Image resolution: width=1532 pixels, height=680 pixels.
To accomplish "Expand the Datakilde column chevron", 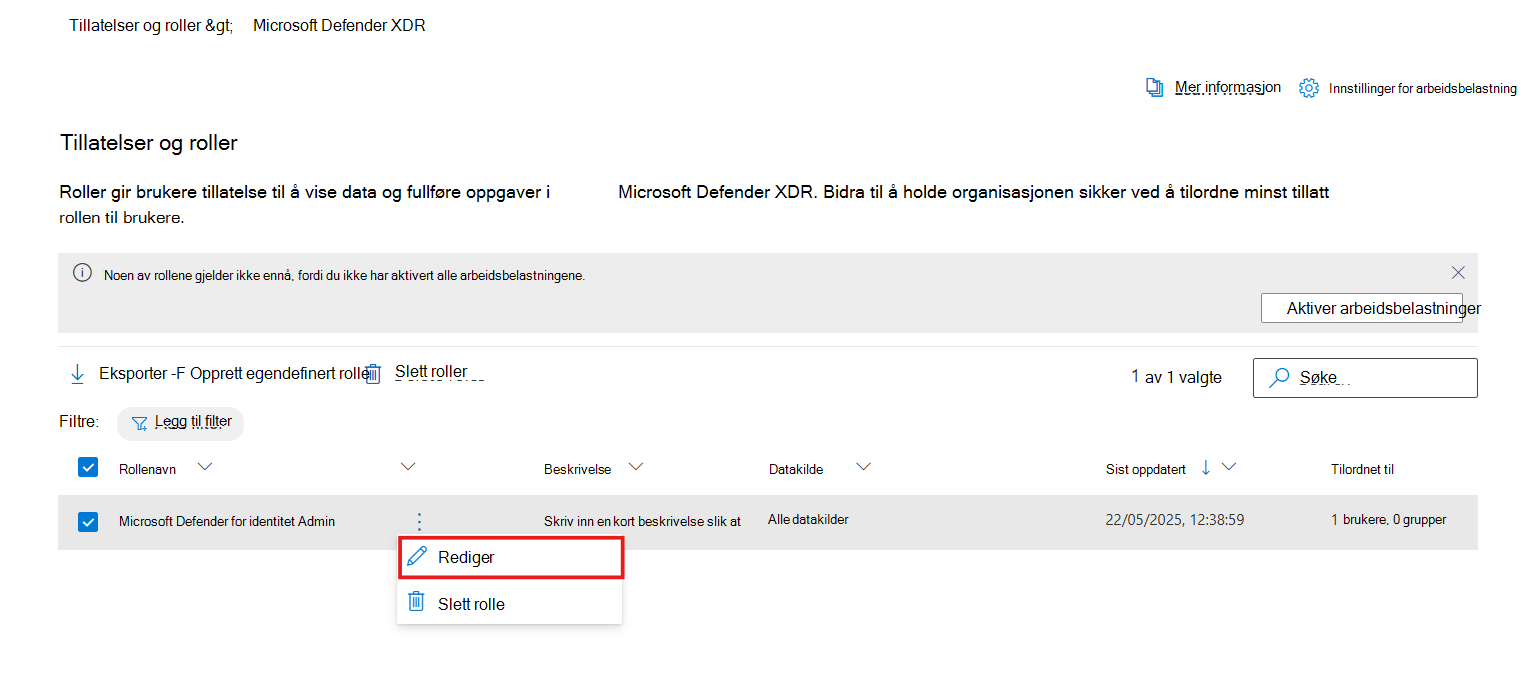I will (864, 467).
